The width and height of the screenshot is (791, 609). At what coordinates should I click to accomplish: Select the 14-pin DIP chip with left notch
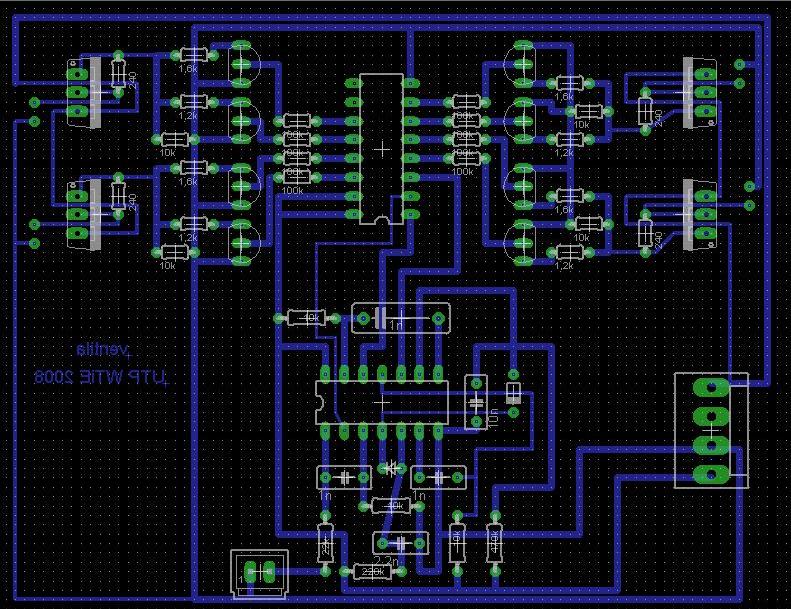(x=381, y=402)
